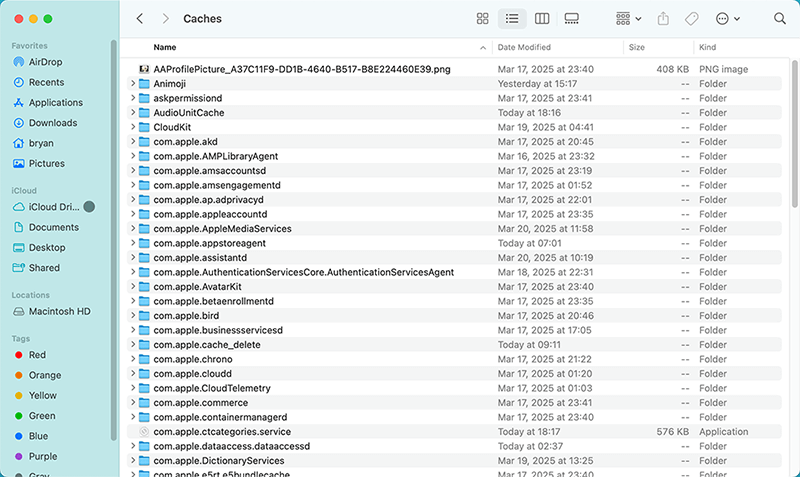Filter by the Orange tag
The height and width of the screenshot is (477, 800).
[44, 375]
